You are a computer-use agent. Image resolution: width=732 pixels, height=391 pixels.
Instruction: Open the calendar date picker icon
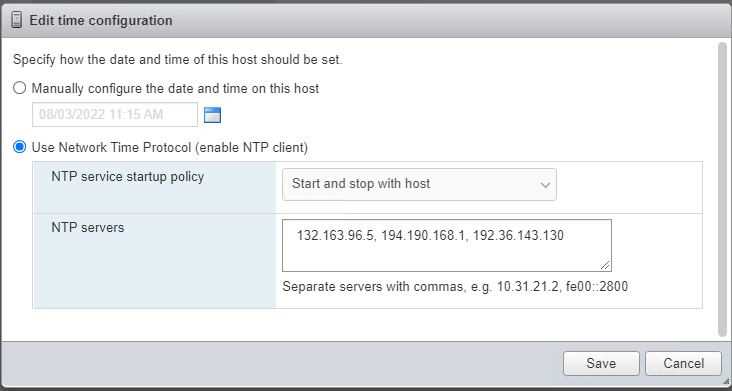coord(212,115)
